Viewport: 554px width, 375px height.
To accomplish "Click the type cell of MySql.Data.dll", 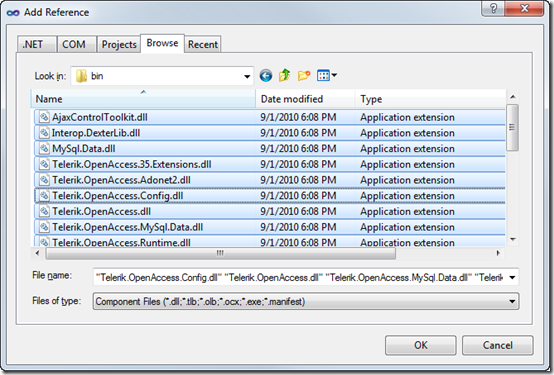I will coord(407,148).
